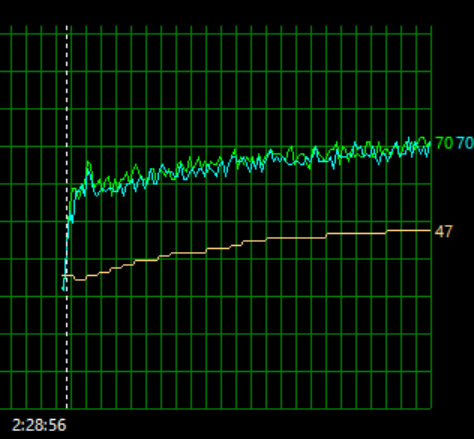Click the top border of the graph grid
This screenshot has height=439, width=474.
(x=216, y=33)
